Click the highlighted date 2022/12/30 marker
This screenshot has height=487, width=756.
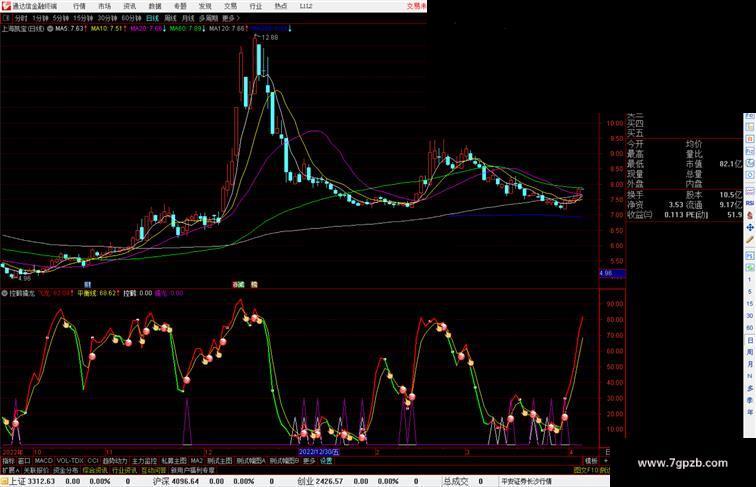[319, 452]
